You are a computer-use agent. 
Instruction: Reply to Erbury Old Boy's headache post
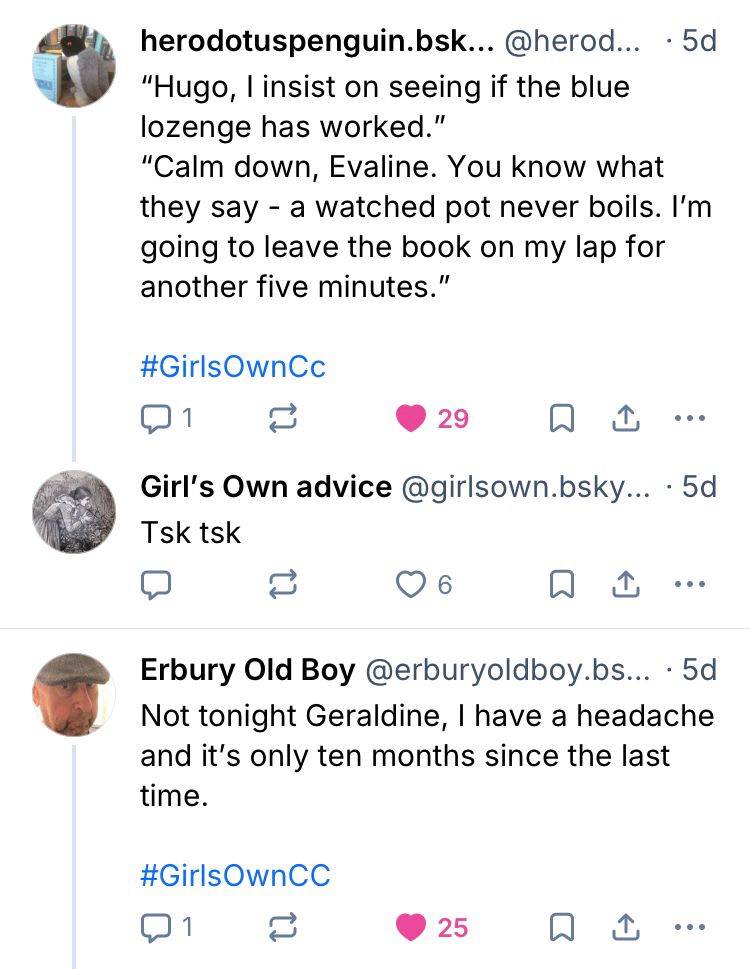coord(156,929)
